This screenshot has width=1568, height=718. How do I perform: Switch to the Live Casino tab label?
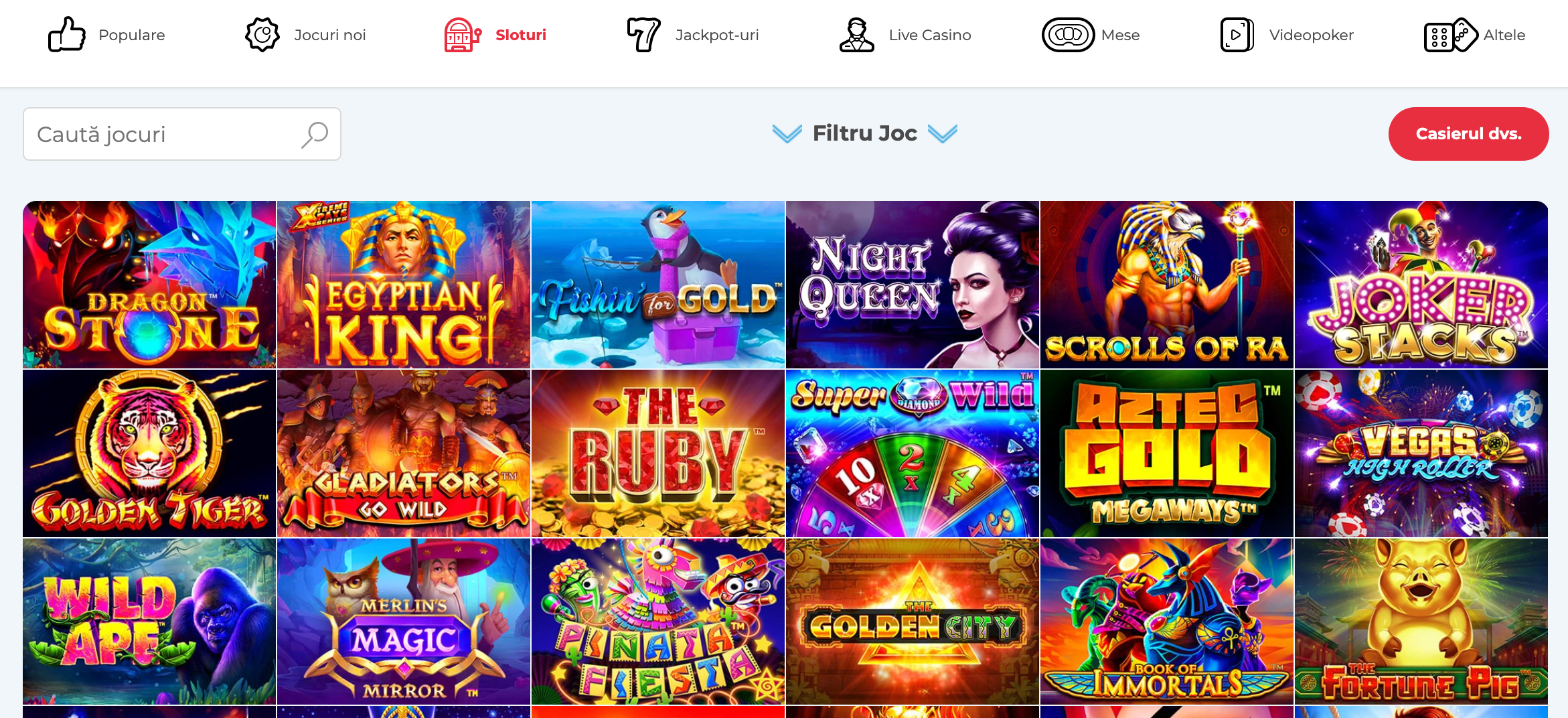(x=930, y=35)
